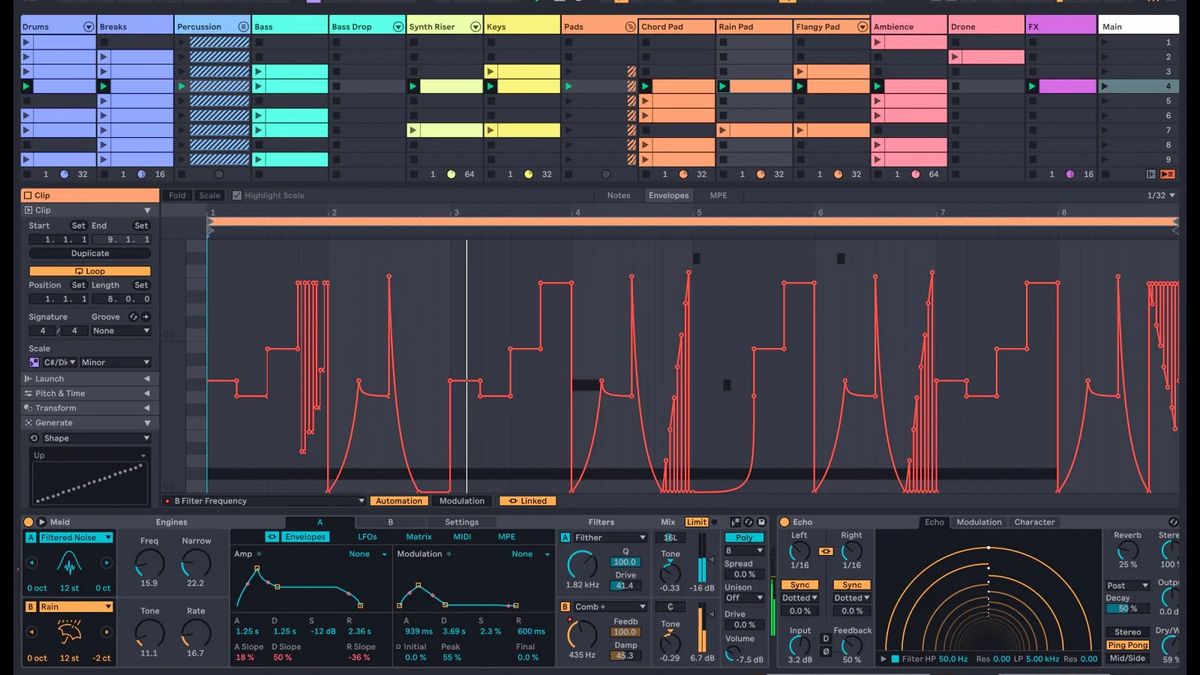Click the lock icon in Meld's mix section

pos(760,522)
